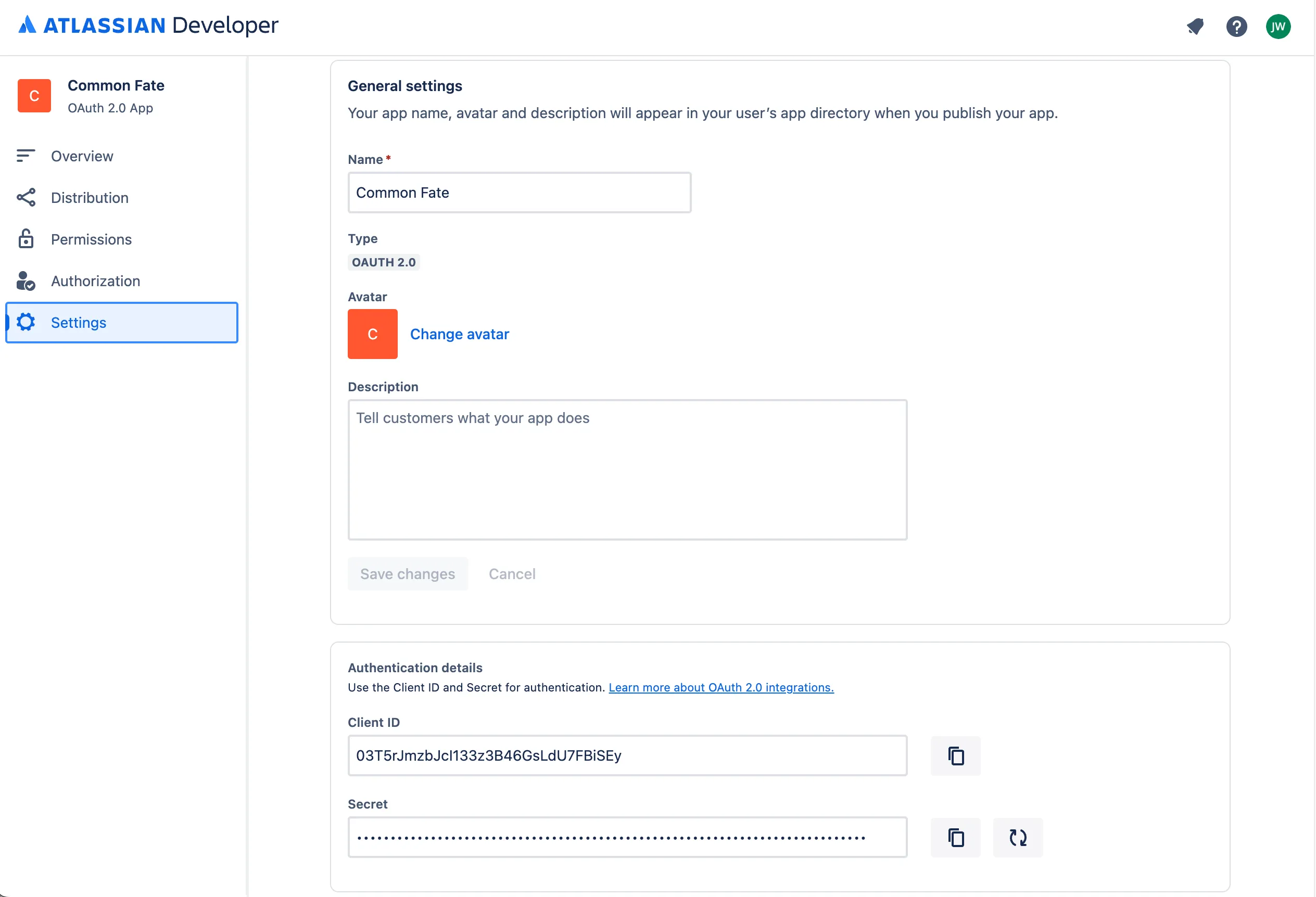Copy the Secret to clipboard
The image size is (1316, 897).
(x=955, y=837)
